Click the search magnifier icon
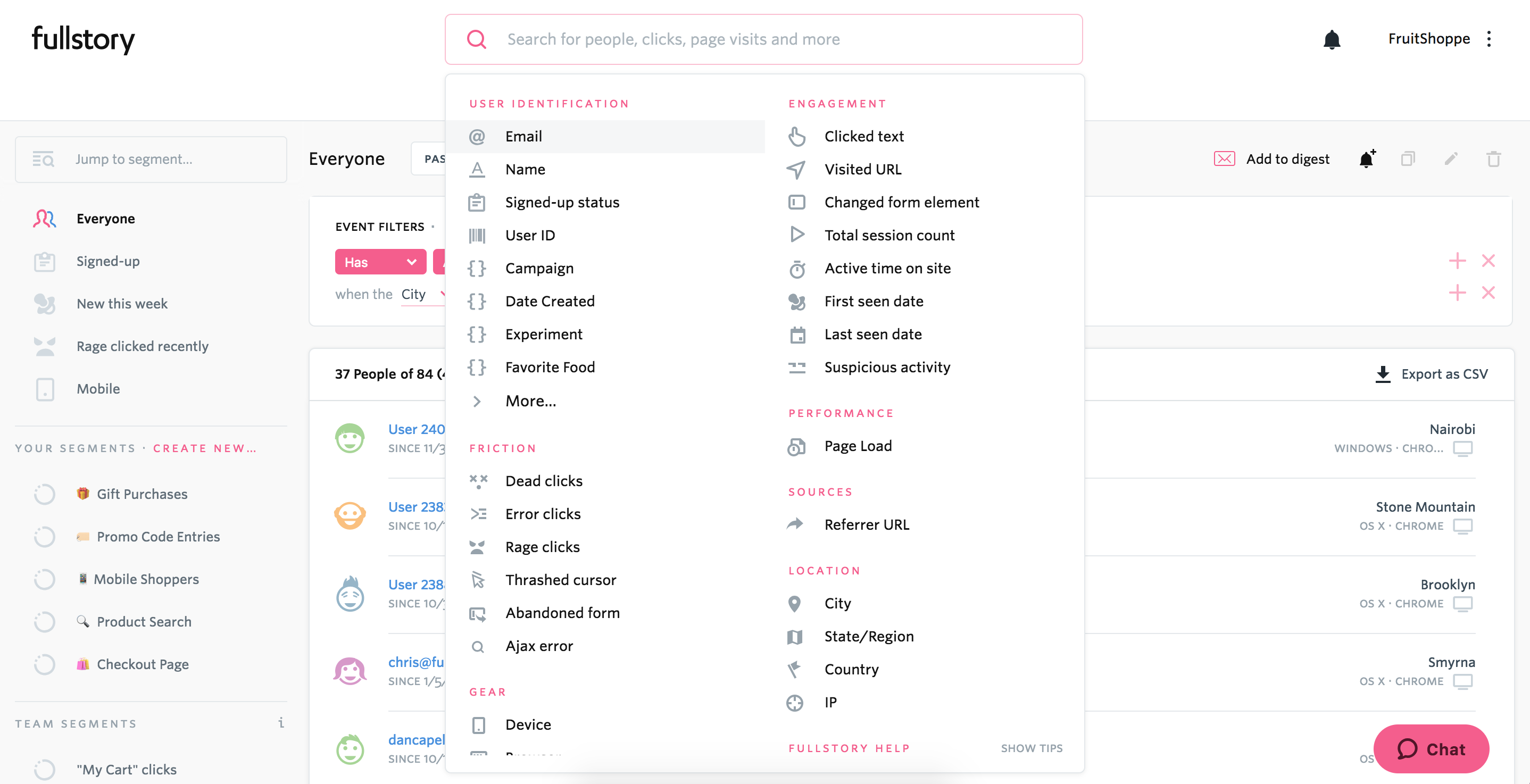This screenshot has width=1530, height=784. 476,39
